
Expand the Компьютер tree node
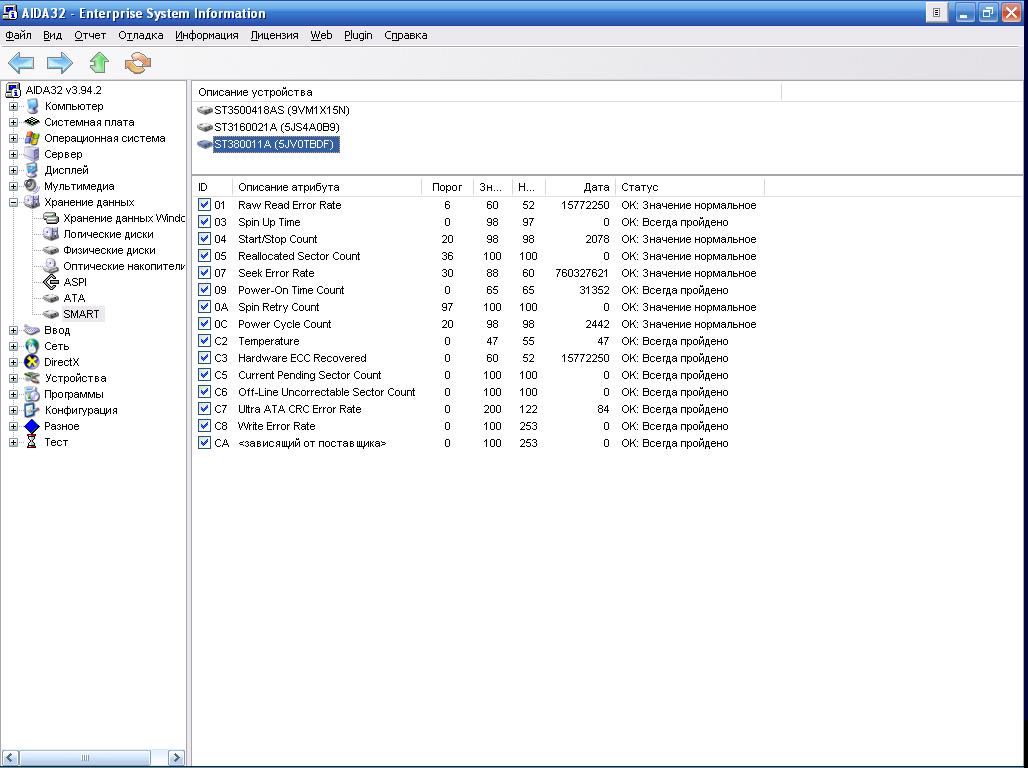(x=13, y=106)
